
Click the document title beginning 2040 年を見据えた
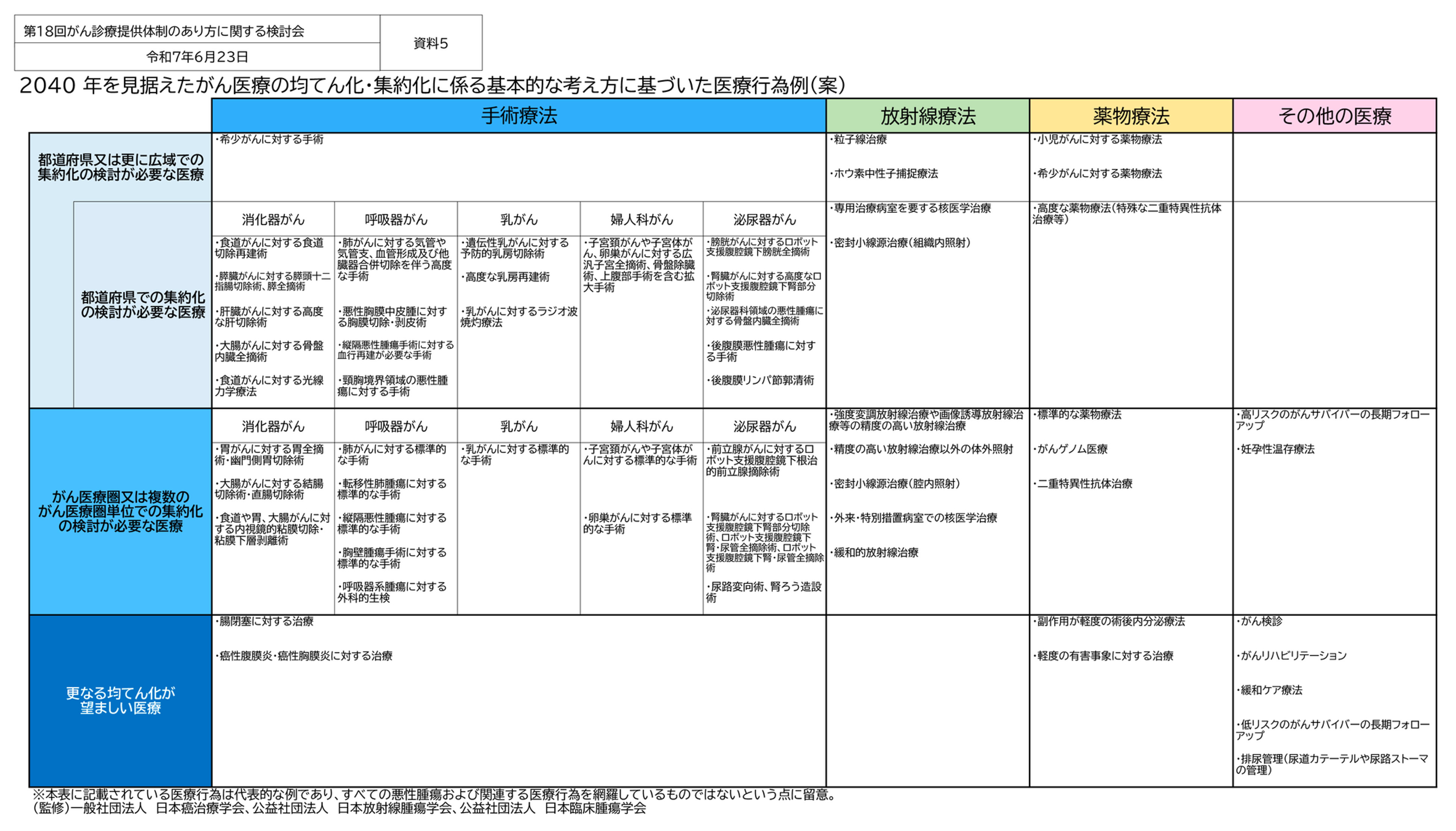coord(432,86)
